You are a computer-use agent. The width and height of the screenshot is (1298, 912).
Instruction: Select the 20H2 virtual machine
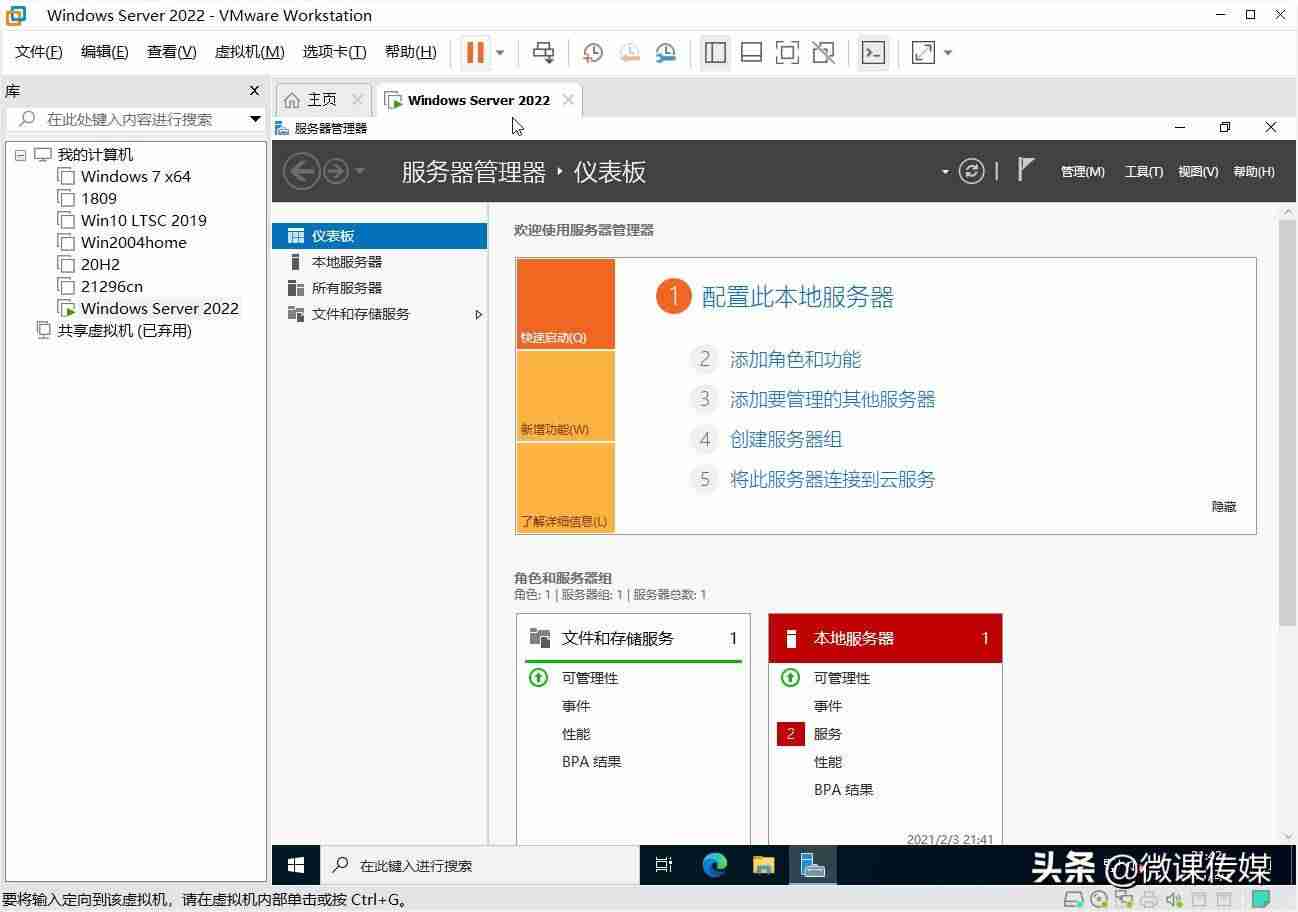(100, 265)
